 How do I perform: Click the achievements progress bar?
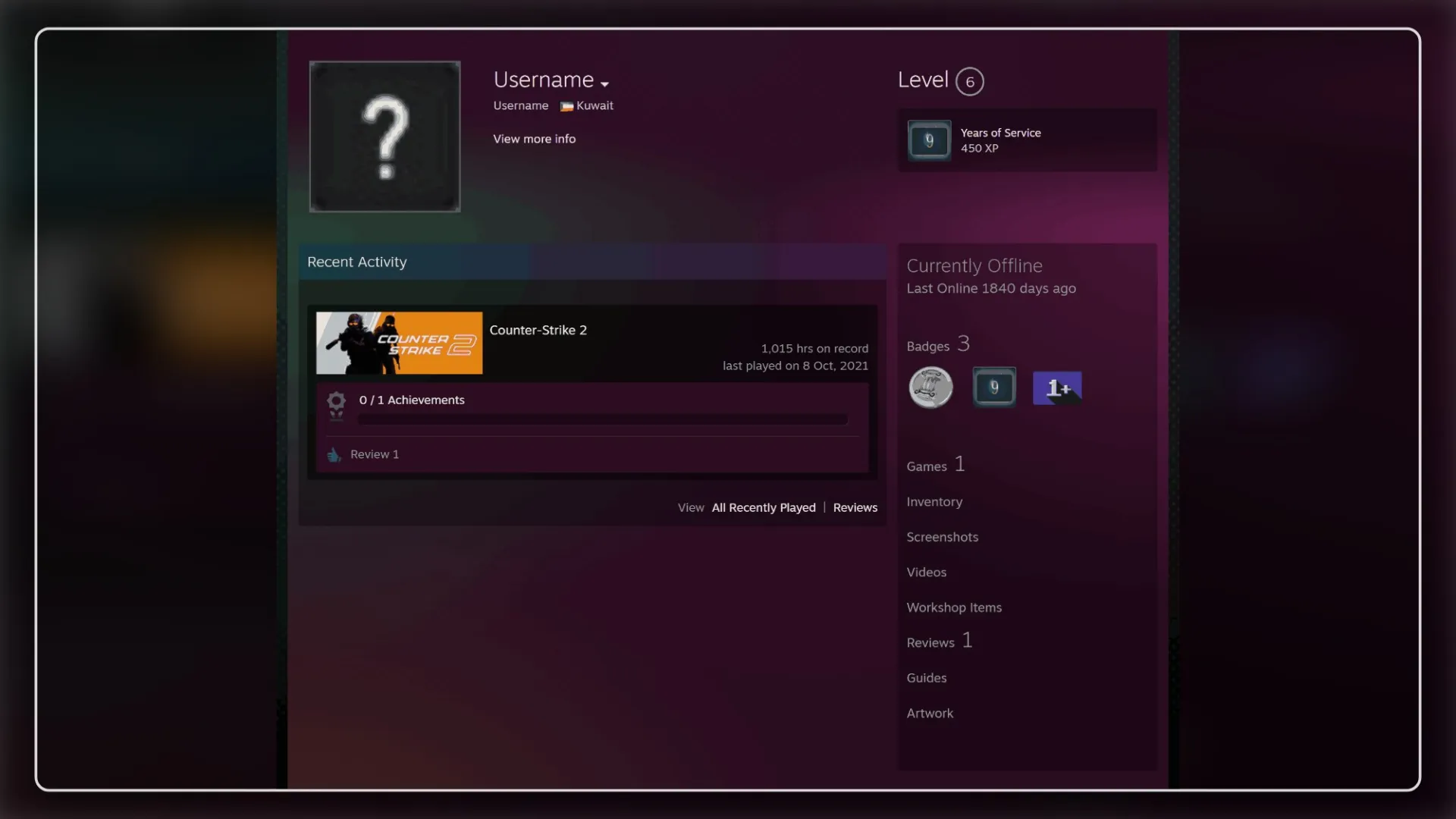click(603, 419)
